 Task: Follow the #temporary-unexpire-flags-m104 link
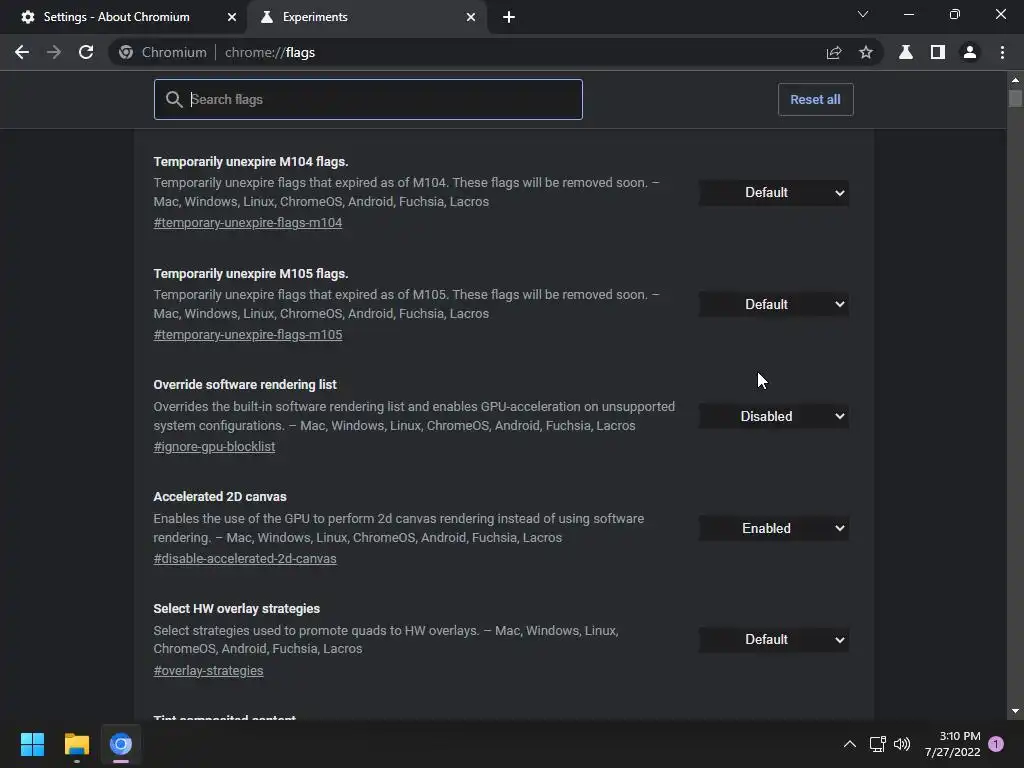[x=248, y=223]
